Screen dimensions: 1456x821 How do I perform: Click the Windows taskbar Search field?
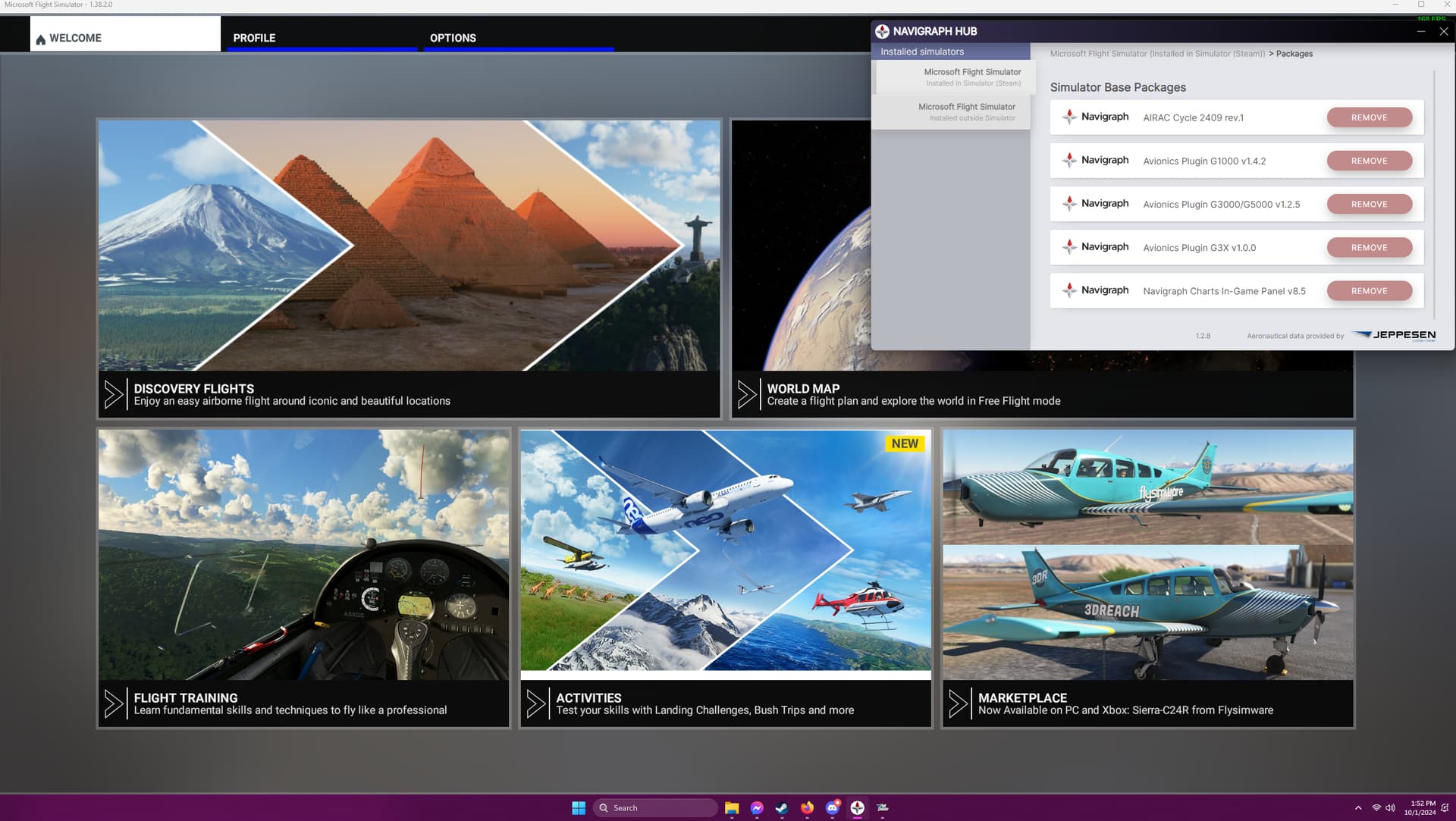[x=656, y=808]
